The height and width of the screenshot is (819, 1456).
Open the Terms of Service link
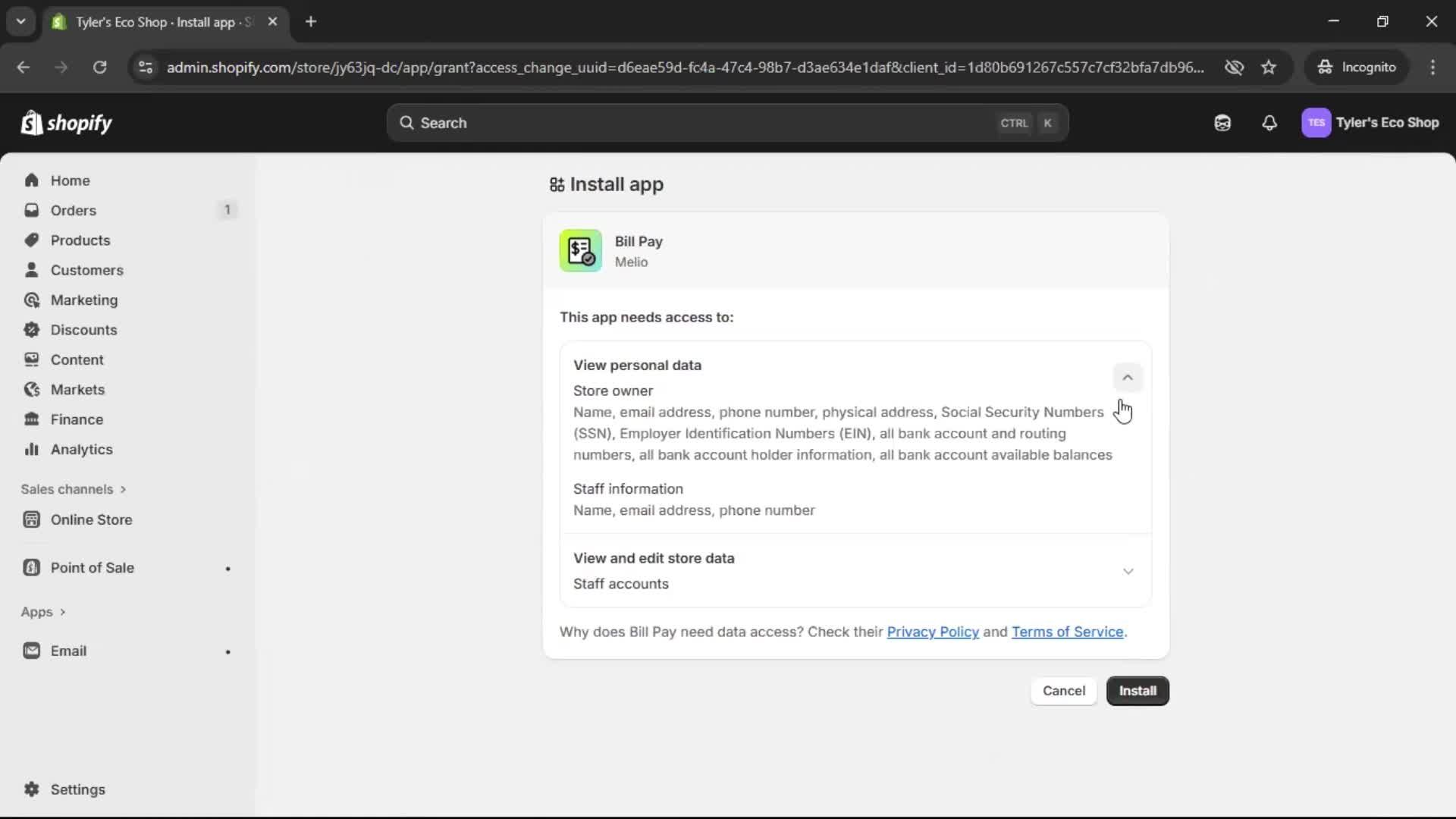point(1066,632)
